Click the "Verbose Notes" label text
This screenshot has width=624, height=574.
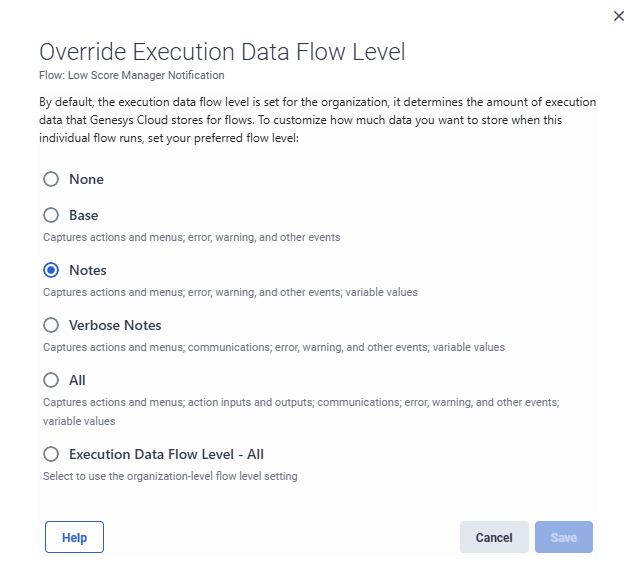[x=115, y=325]
